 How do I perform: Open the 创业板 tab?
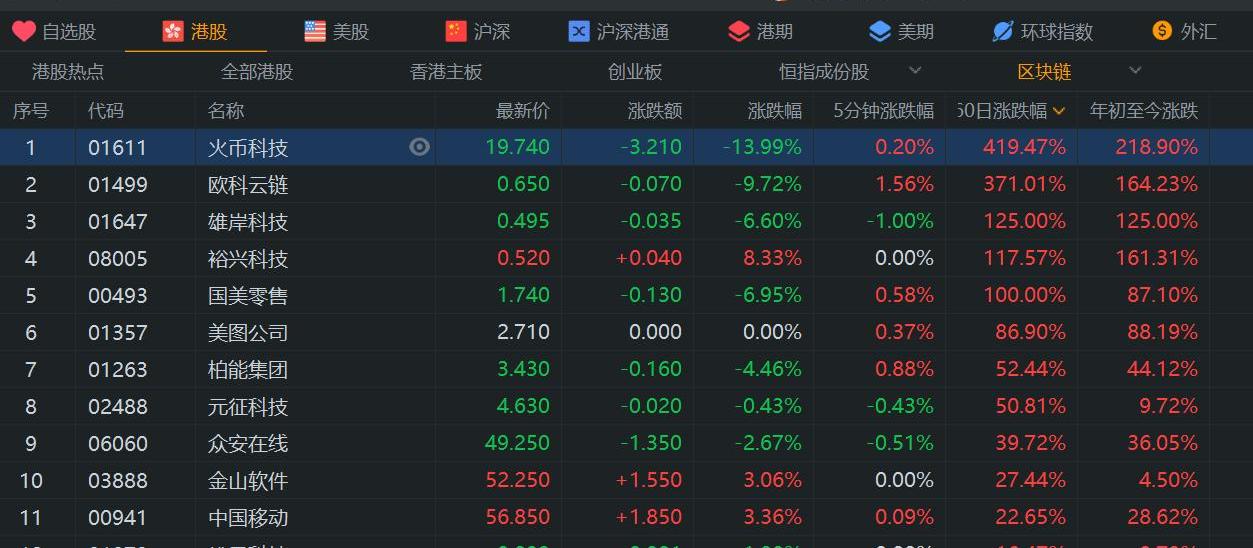click(x=635, y=72)
